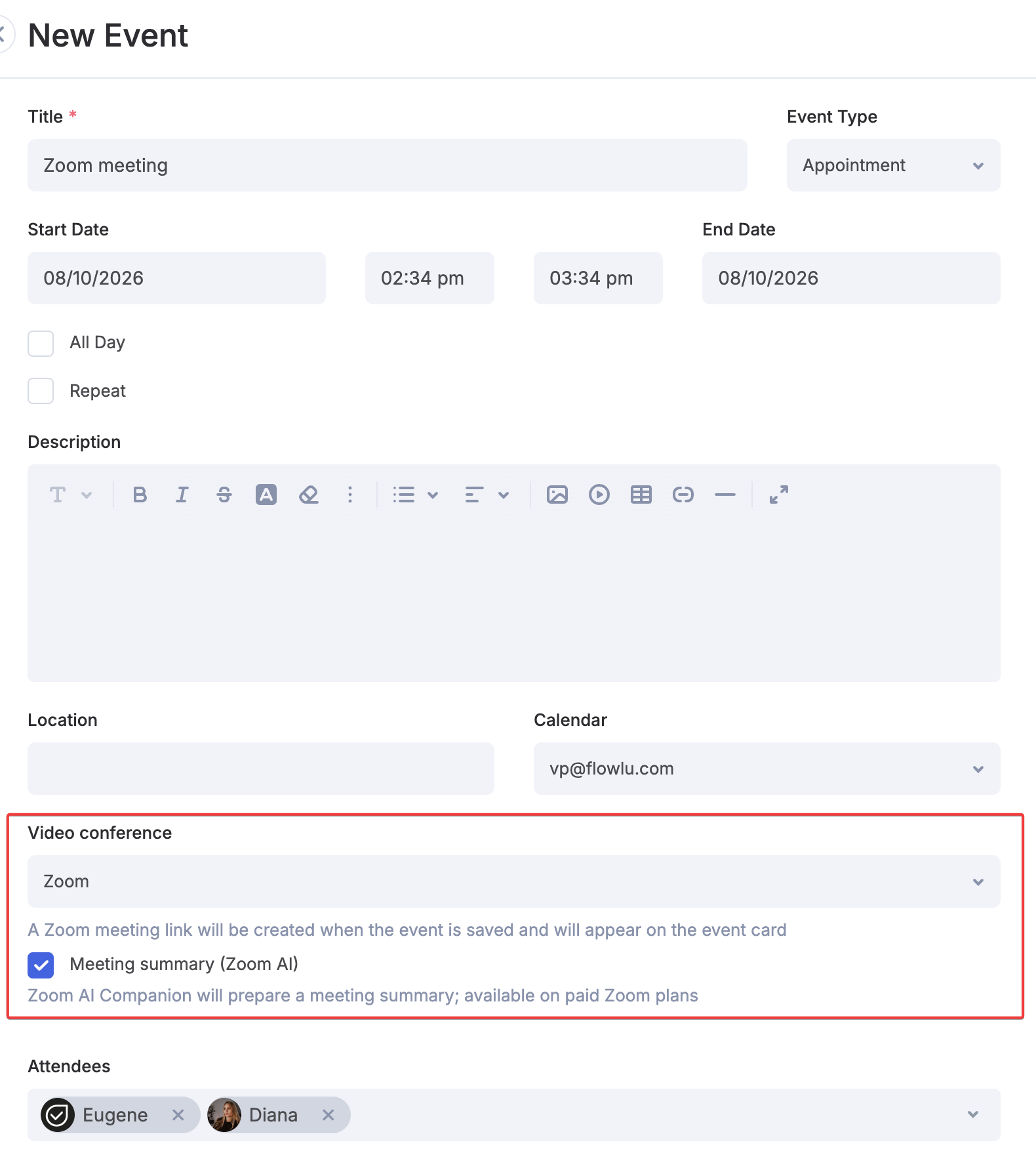
Task: Click the All Day label
Action: [x=98, y=342]
